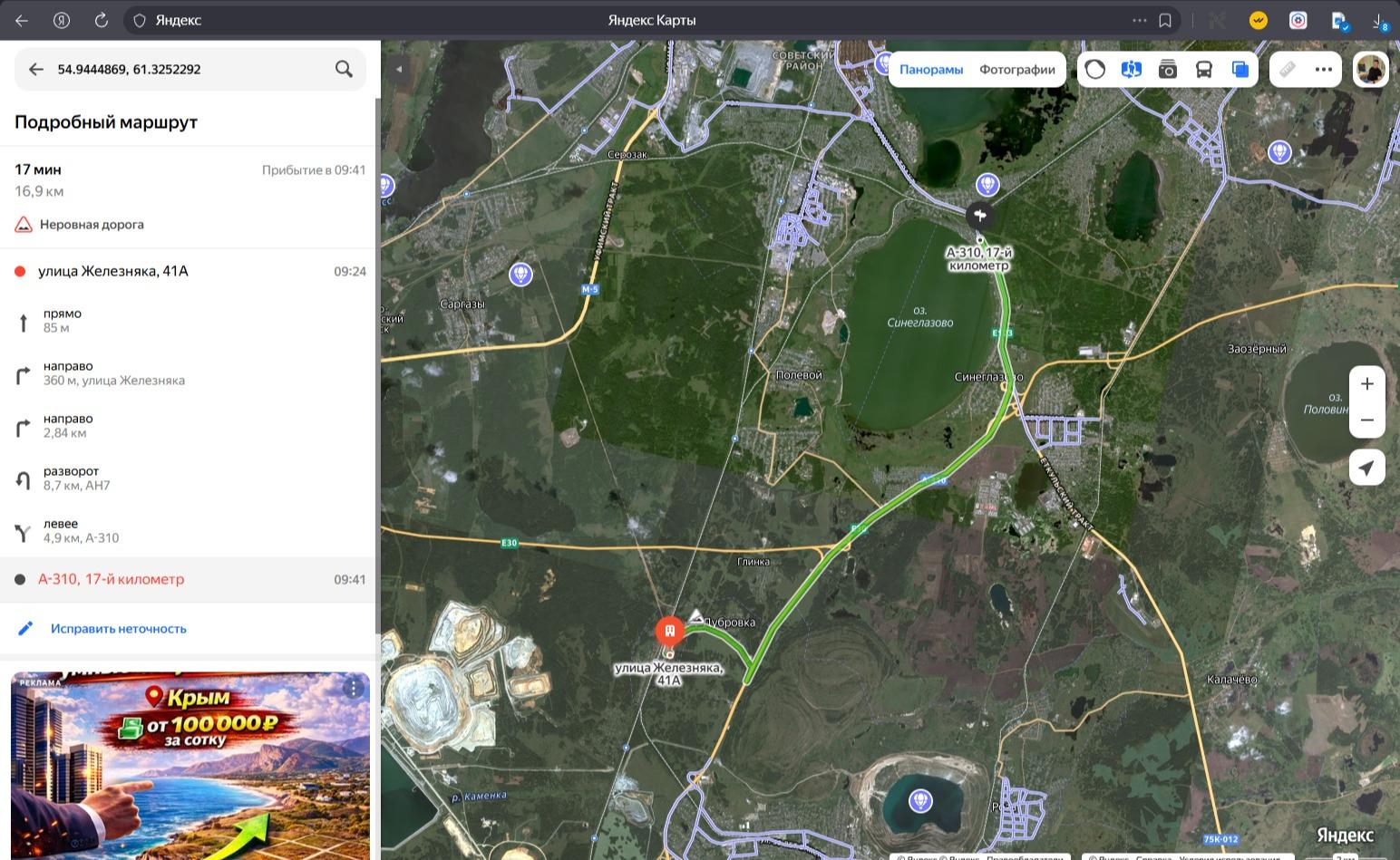Click the Исправить неточность link

tap(119, 629)
